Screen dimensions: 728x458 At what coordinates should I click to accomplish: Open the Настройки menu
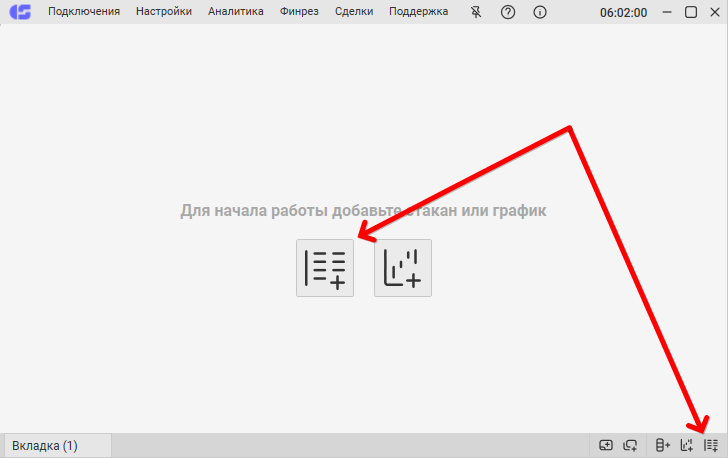tap(164, 12)
